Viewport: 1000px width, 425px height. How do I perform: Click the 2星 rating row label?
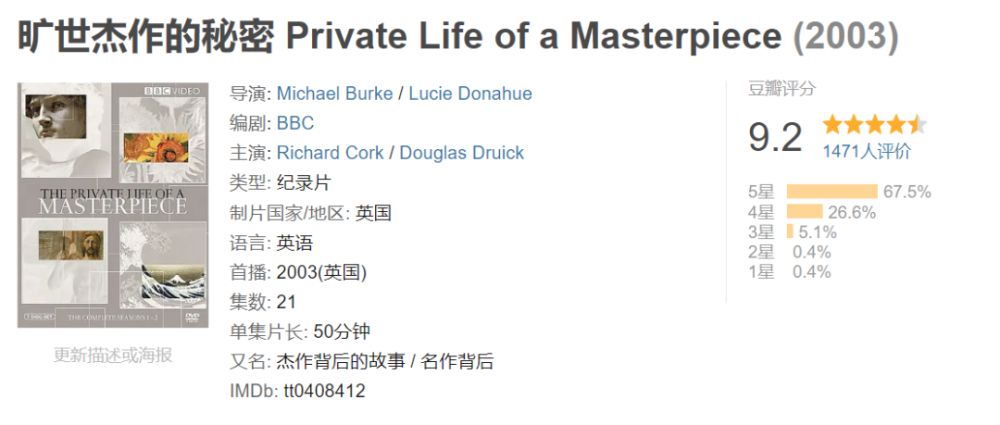point(760,252)
